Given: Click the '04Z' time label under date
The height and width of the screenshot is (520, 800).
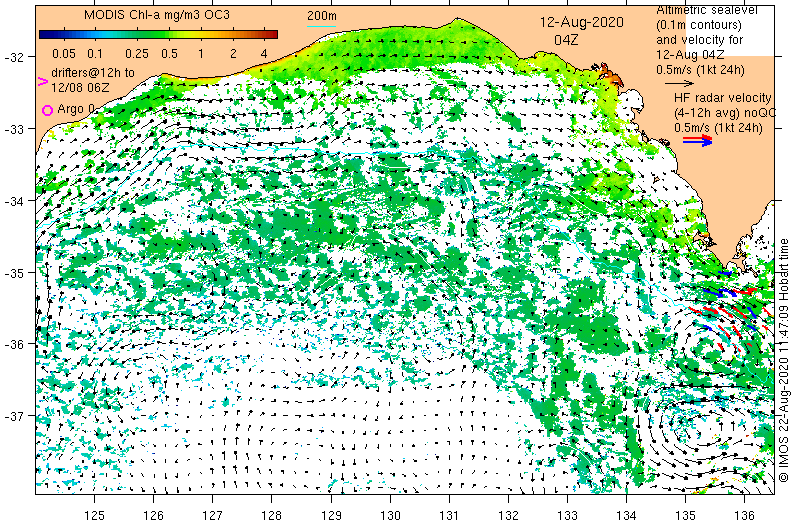Looking at the screenshot, I should coord(566,40).
